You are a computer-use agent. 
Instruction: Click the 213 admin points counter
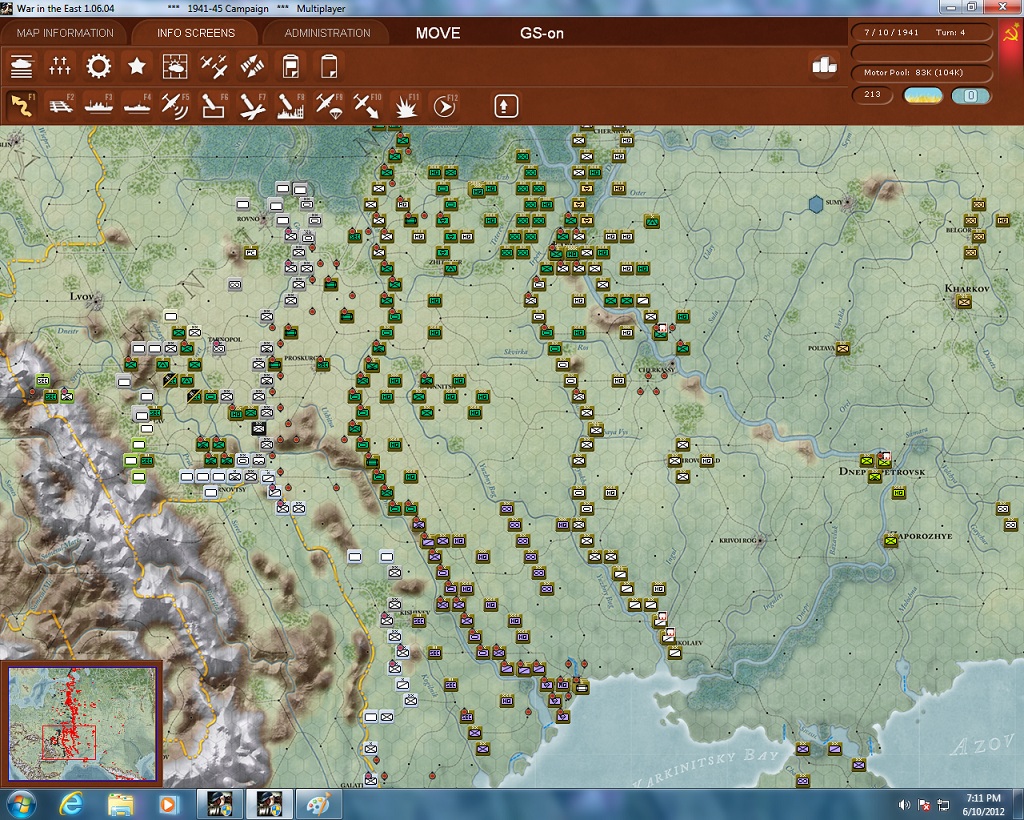pos(872,95)
